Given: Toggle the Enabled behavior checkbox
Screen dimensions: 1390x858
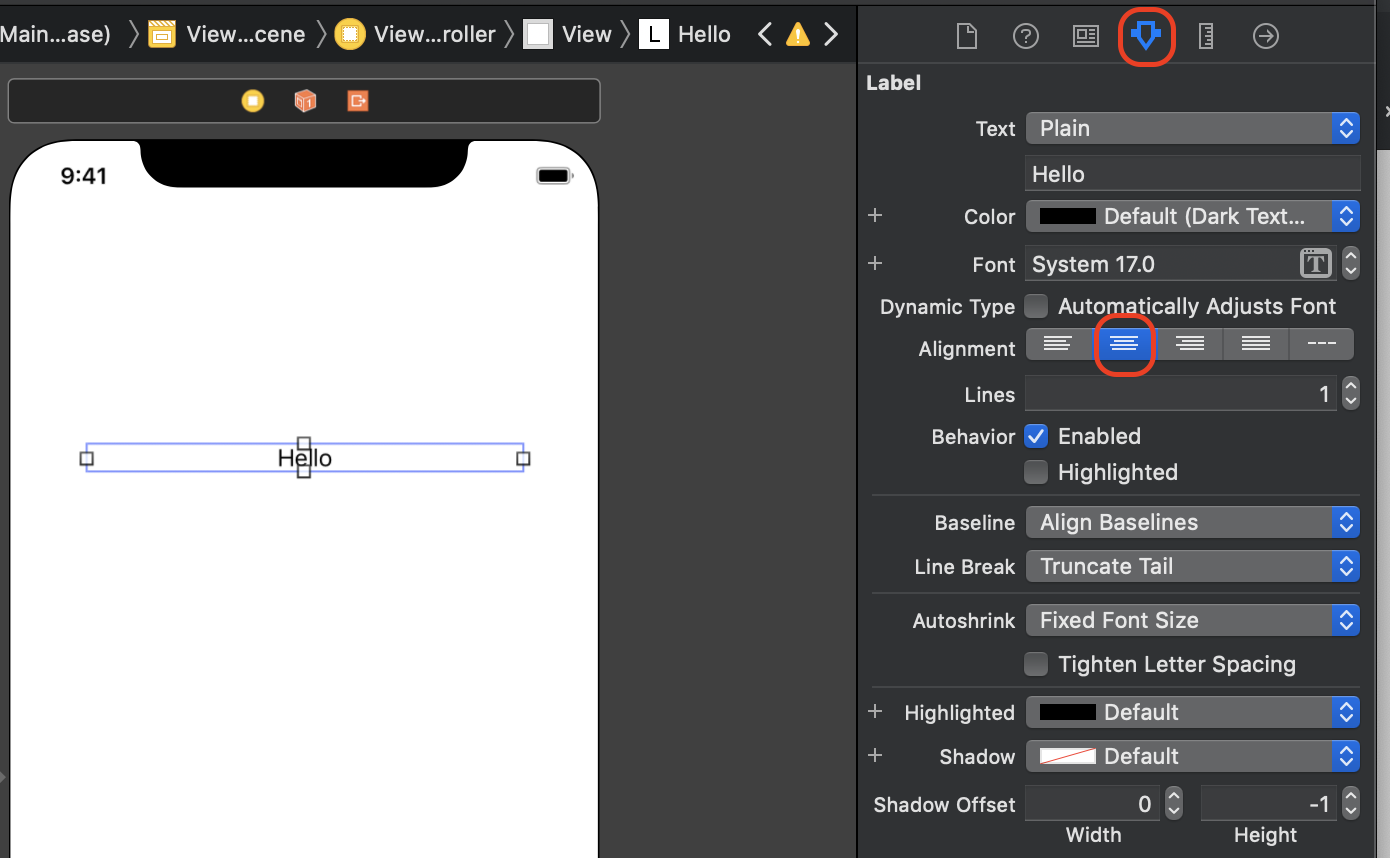Looking at the screenshot, I should point(1037,436).
